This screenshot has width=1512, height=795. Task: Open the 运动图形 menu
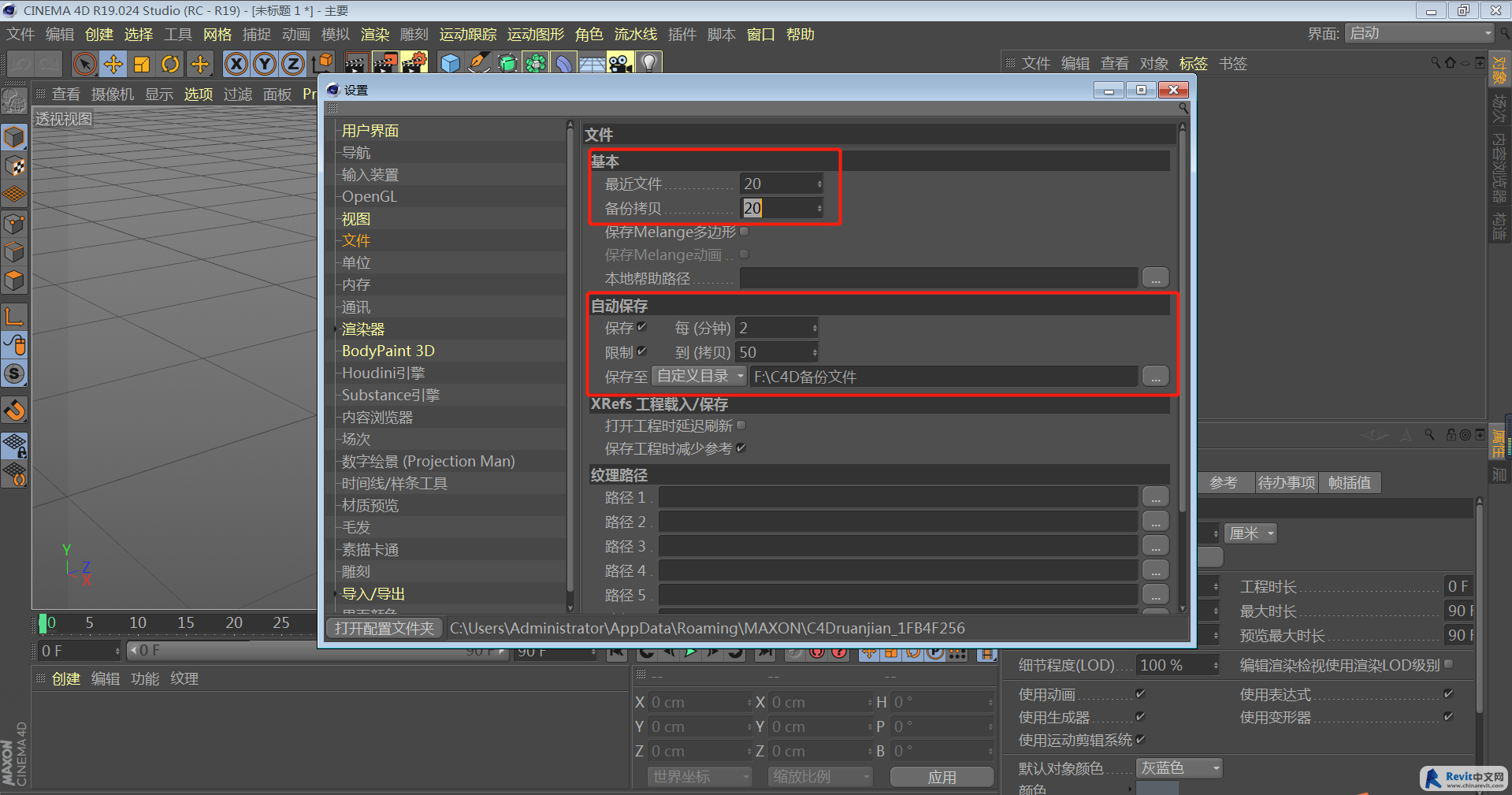coord(536,34)
